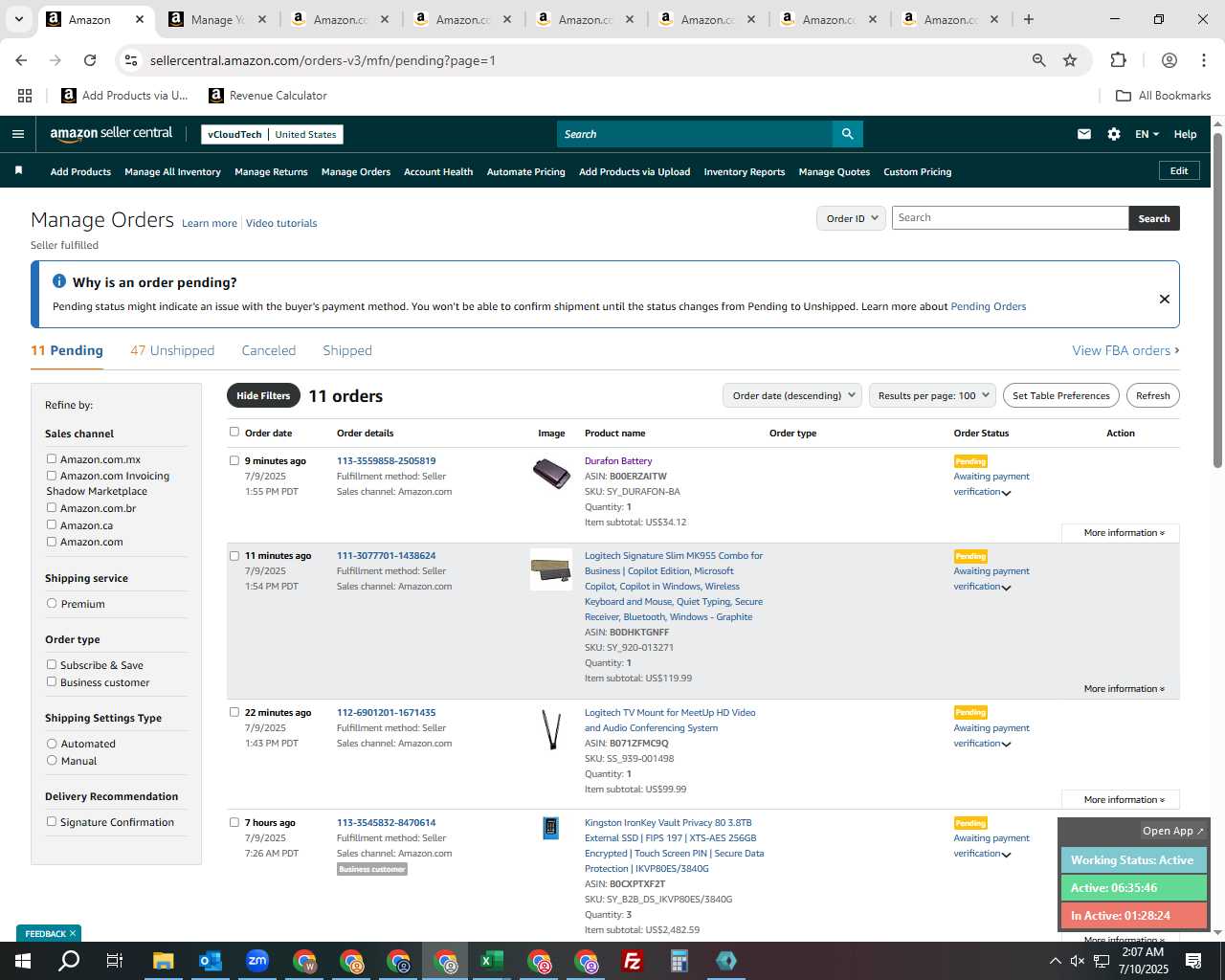Viewport: 1225px width, 980px height.
Task: Dismiss the pending order info banner
Action: coord(1165,299)
